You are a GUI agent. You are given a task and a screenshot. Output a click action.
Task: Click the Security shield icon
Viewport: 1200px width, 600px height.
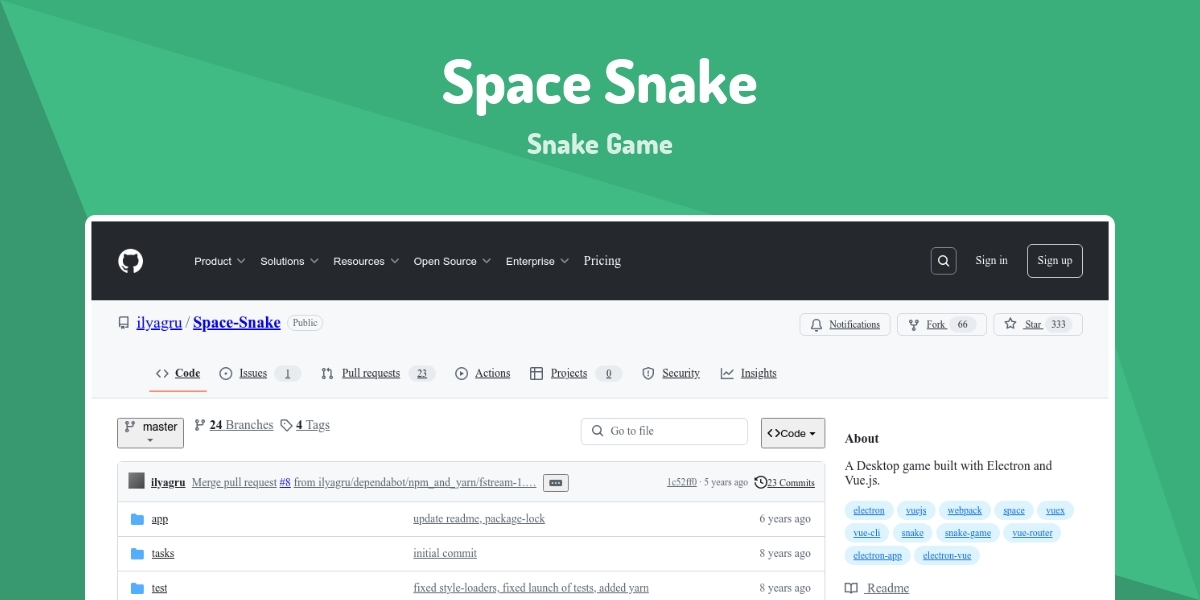pyautogui.click(x=649, y=373)
